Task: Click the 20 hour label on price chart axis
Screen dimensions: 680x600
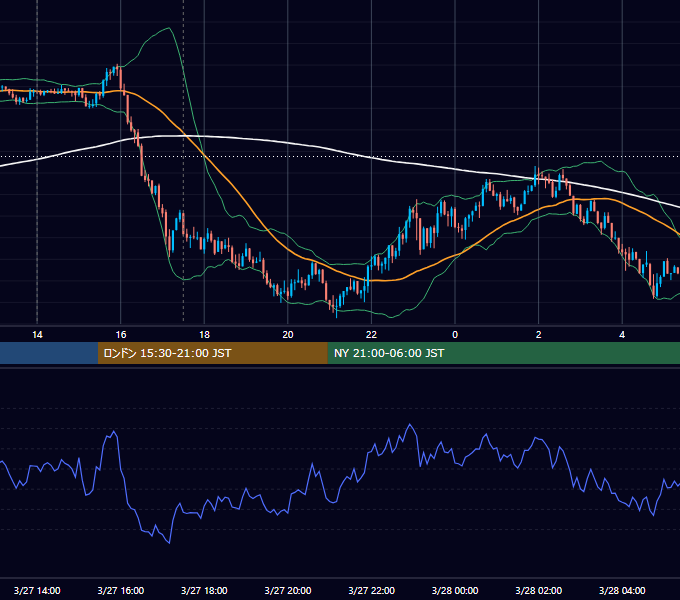Action: pyautogui.click(x=288, y=335)
